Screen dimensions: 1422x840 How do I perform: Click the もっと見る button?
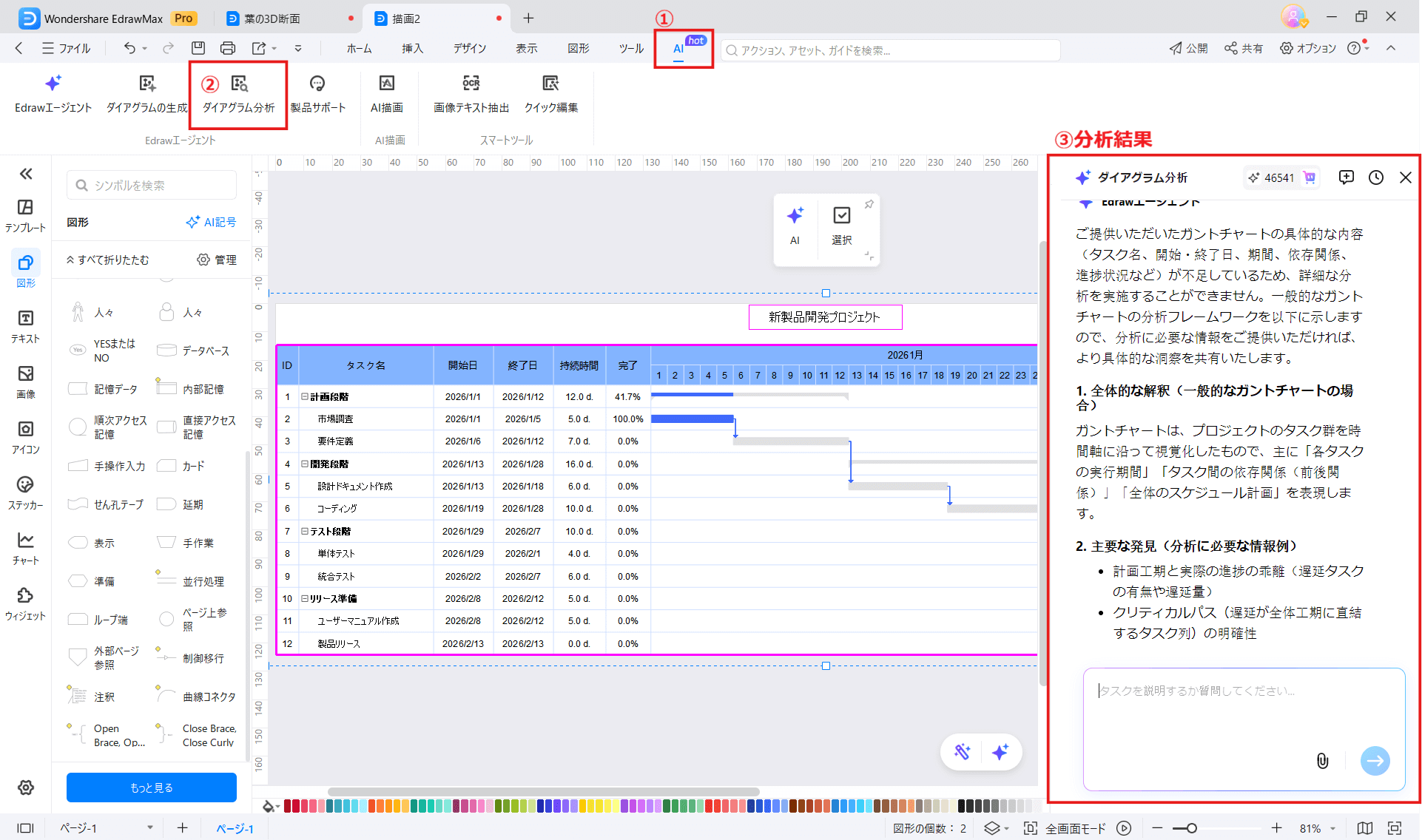[x=151, y=787]
